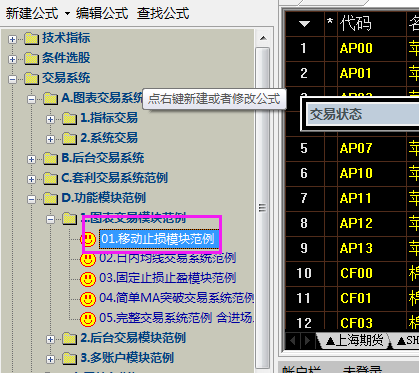The image size is (419, 373).
Task: Select the 技术指标 tree label
Action: (66, 38)
